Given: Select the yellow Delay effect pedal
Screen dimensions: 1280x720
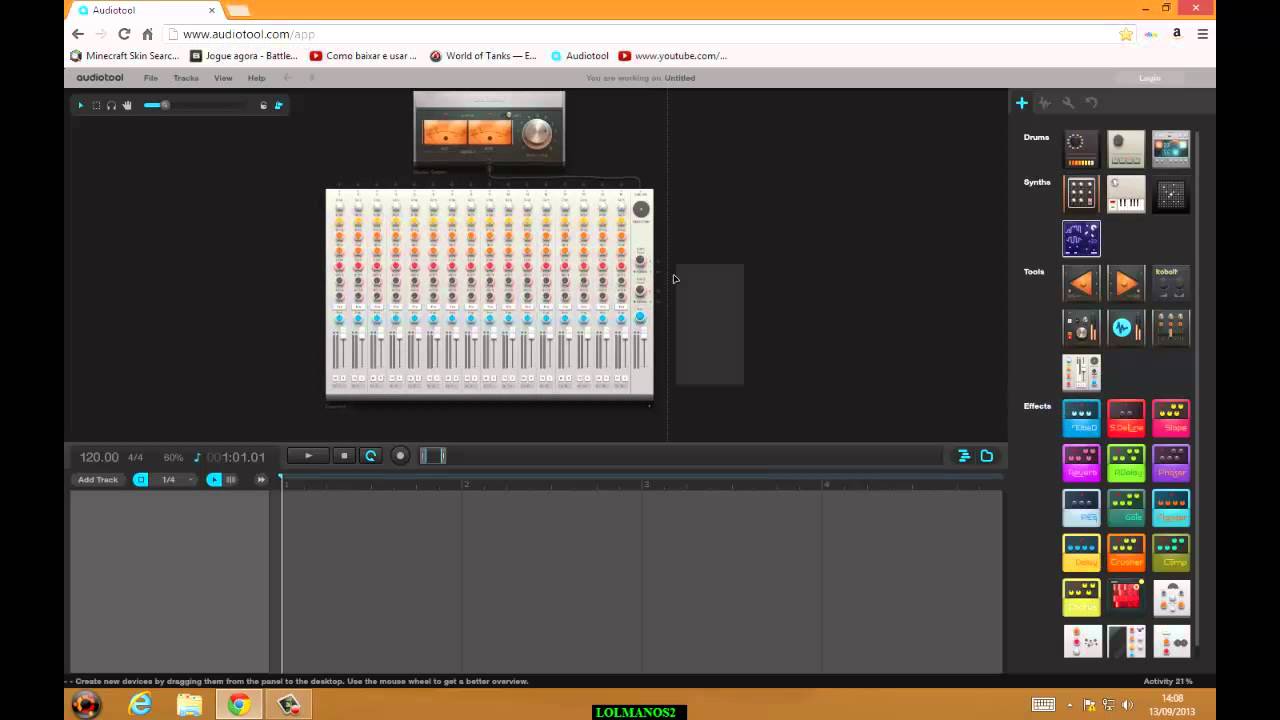Looking at the screenshot, I should click(x=1081, y=553).
